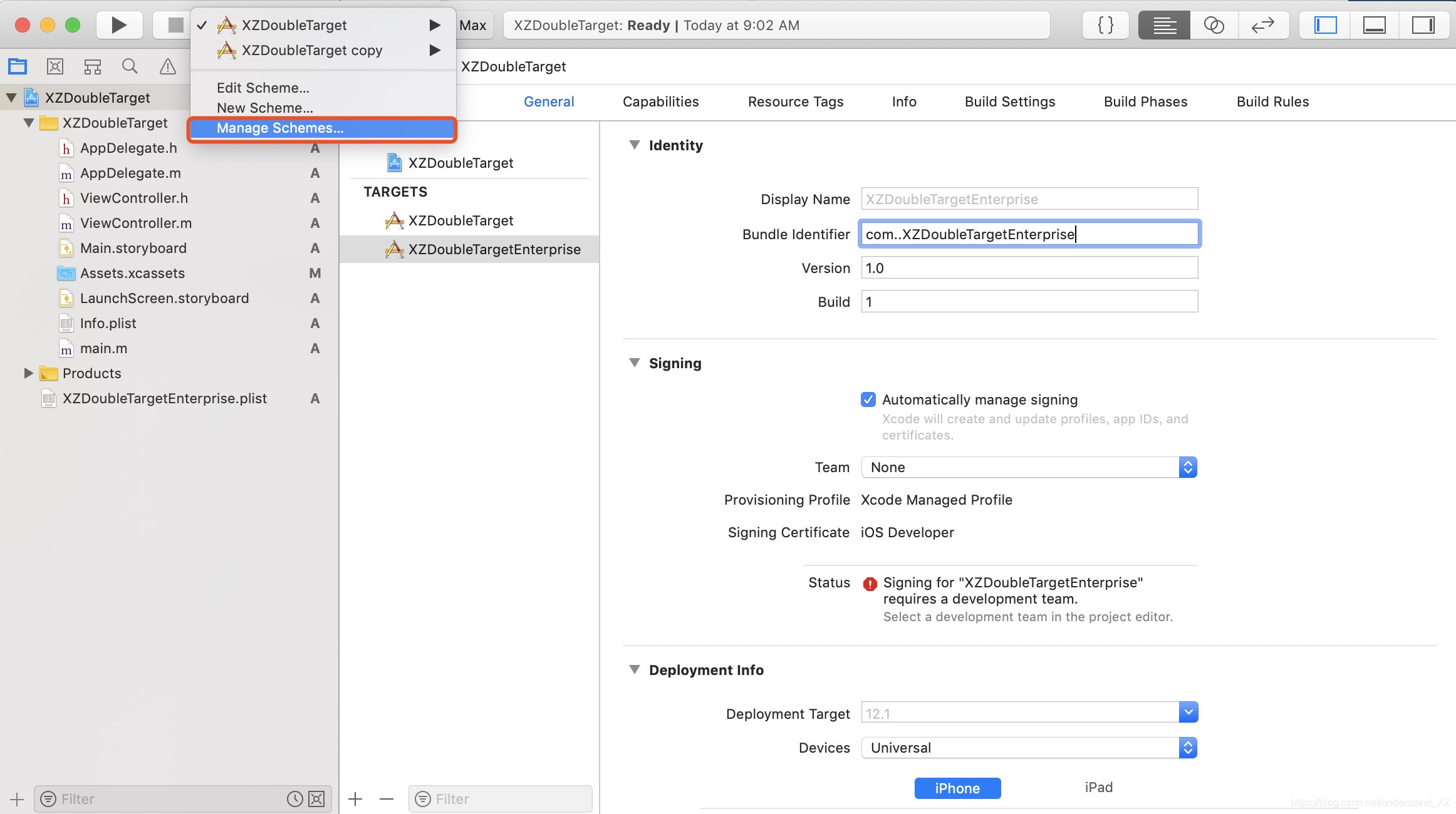This screenshot has height=814, width=1456.
Task: Open the version editor arrows icon
Action: click(1262, 25)
